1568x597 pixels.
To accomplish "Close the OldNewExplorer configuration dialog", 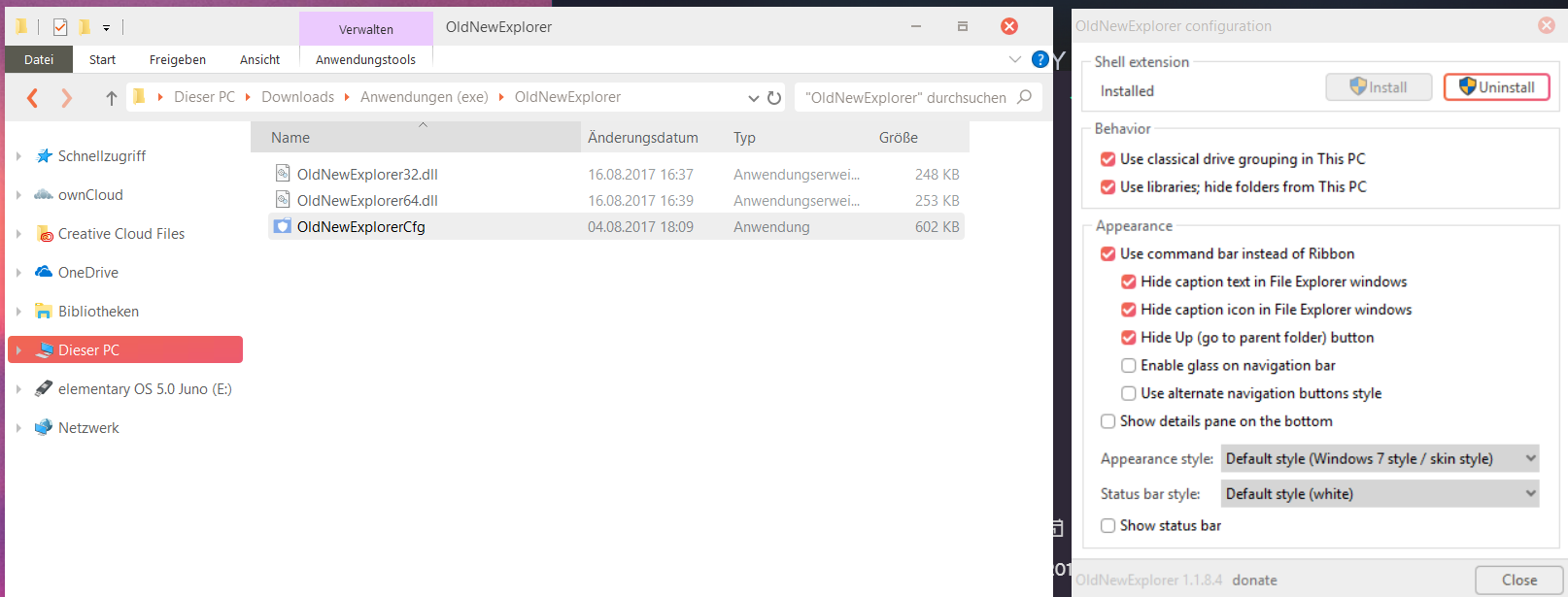I will 1519,580.
